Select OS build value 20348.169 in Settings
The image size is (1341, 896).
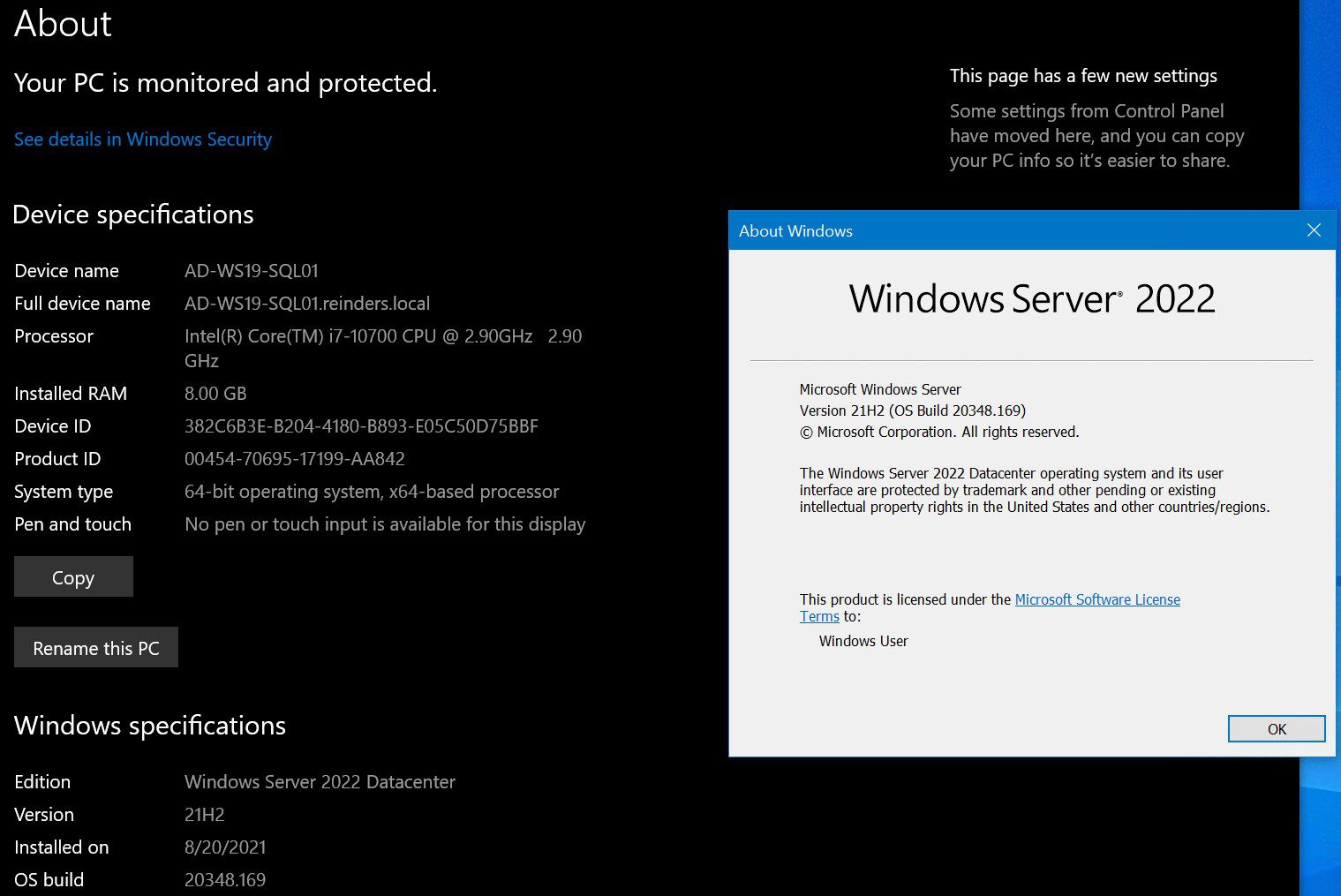coord(225,880)
